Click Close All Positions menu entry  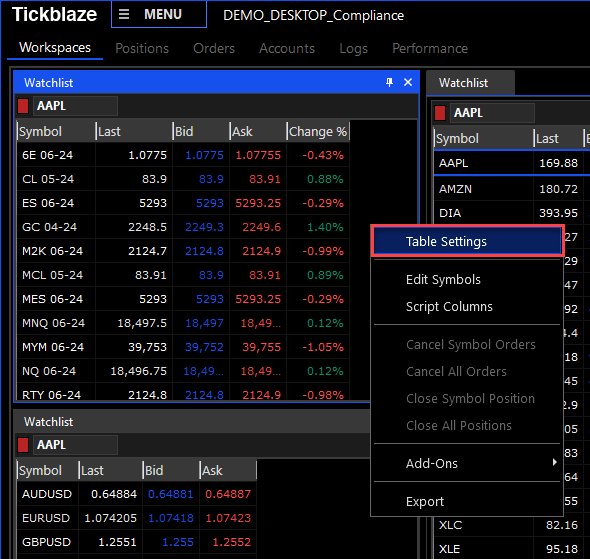tap(467, 426)
